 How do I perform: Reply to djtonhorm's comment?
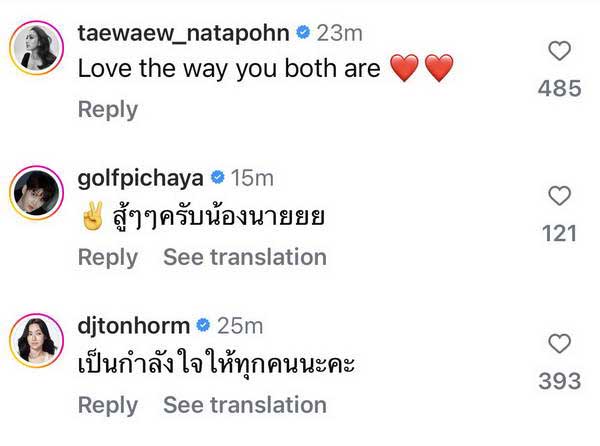107,405
